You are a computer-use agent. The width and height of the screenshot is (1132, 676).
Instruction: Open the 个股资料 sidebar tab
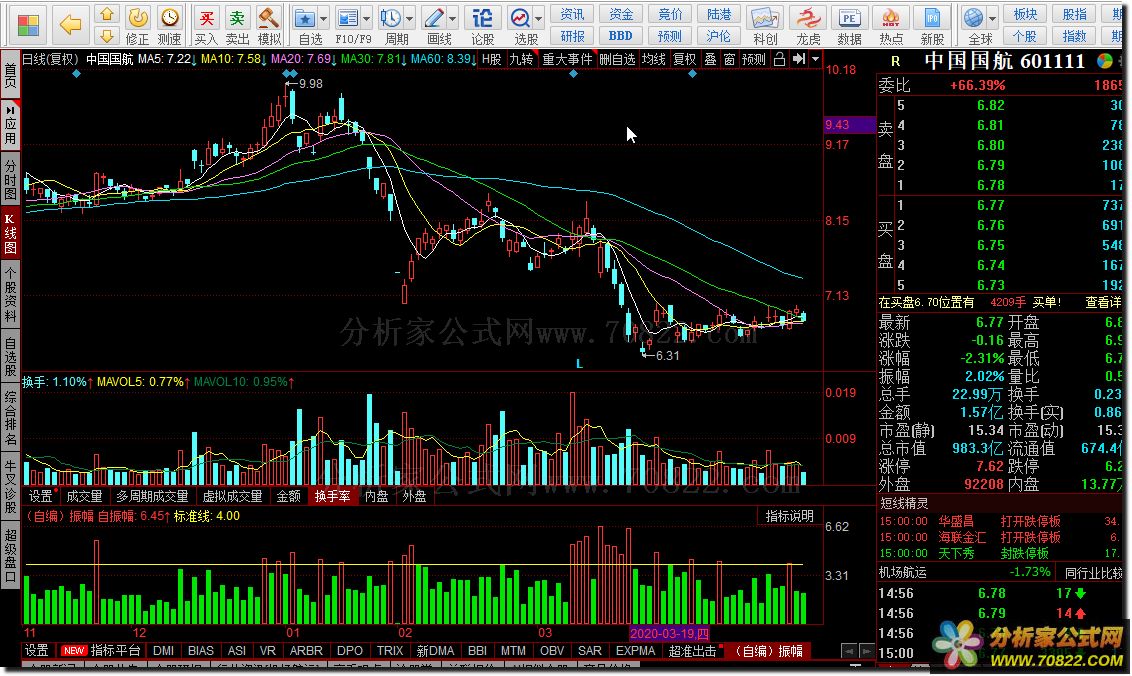click(10, 295)
